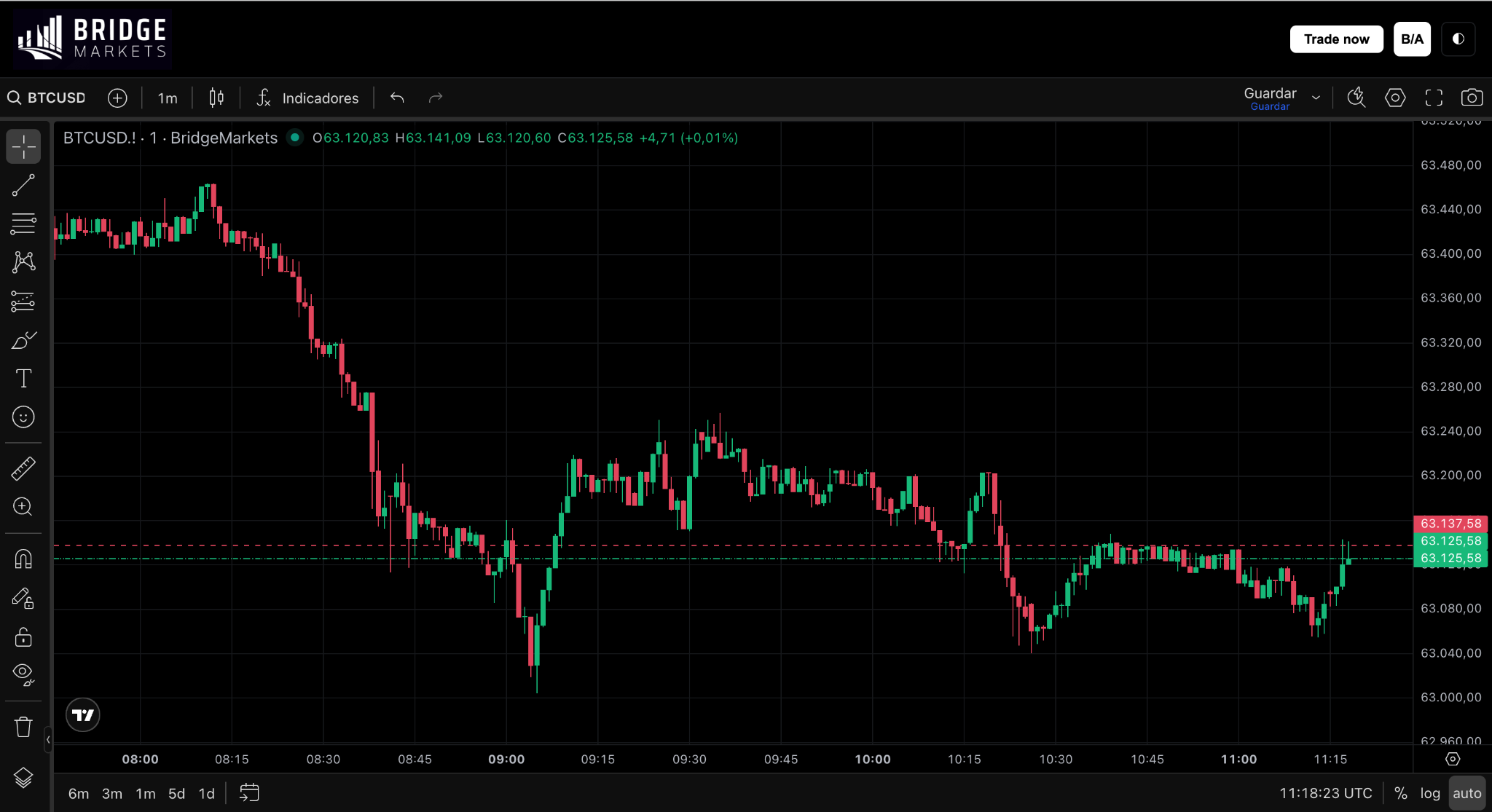Add a symbol to compare with plus icon
The width and height of the screenshot is (1492, 812).
click(x=117, y=98)
